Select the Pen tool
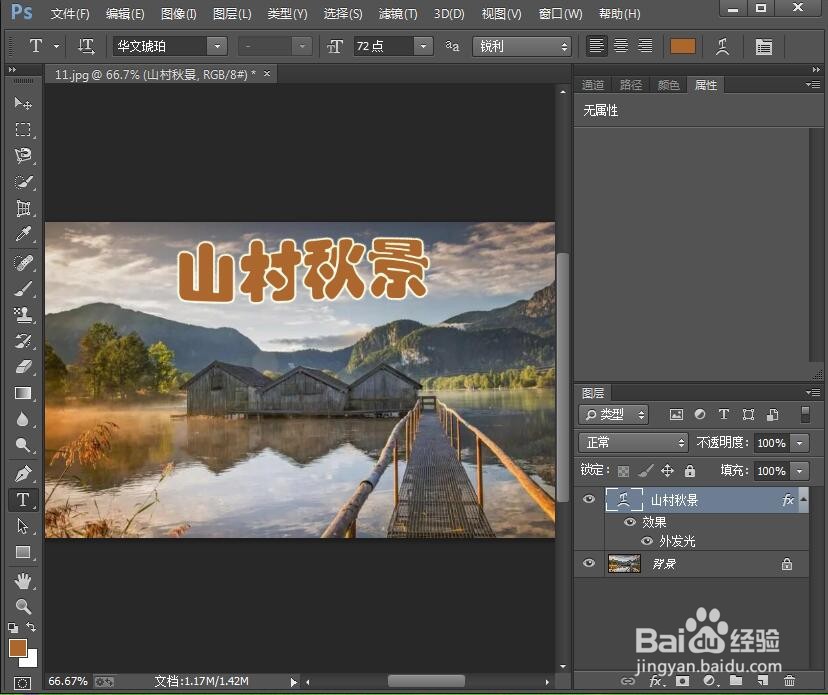828x695 pixels. coord(23,474)
